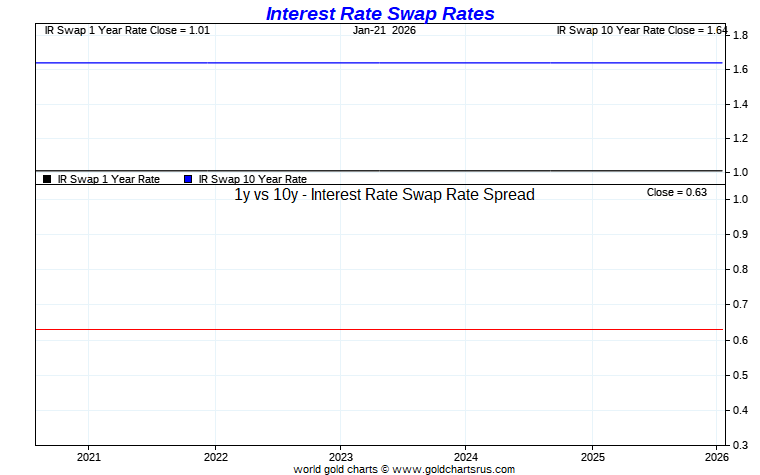Click the 0.4 y-axis value on lower chart
The image size is (760, 475).
(x=740, y=411)
